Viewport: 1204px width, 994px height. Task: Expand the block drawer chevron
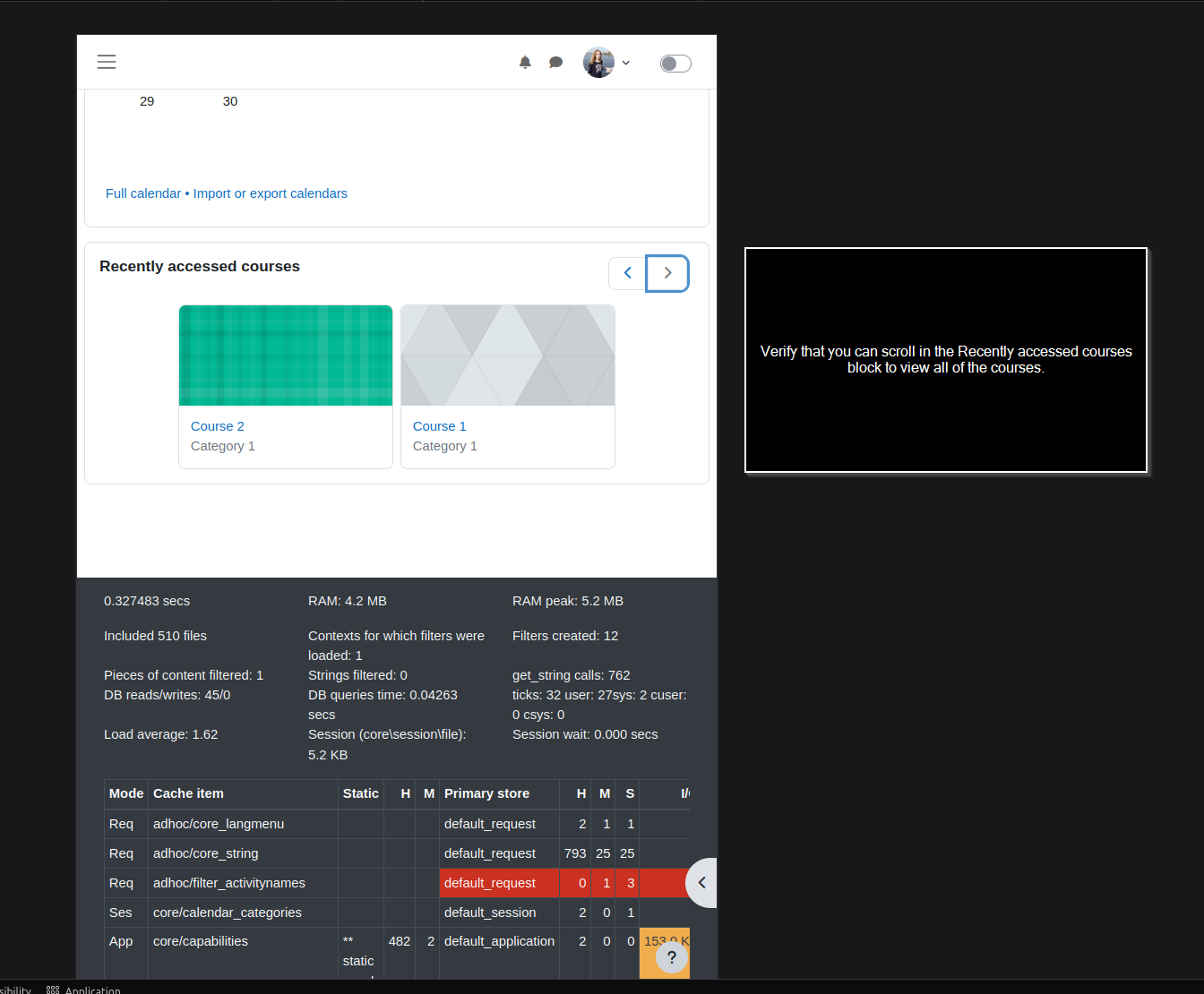(x=701, y=883)
